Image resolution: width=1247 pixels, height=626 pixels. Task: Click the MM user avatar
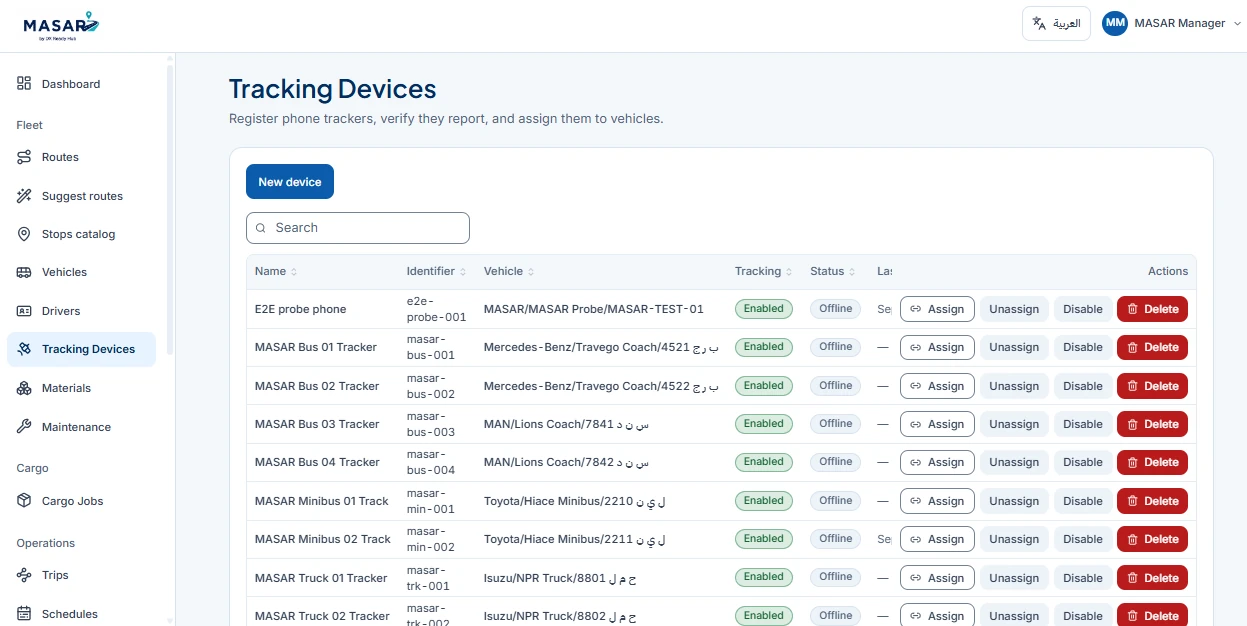(x=1115, y=23)
